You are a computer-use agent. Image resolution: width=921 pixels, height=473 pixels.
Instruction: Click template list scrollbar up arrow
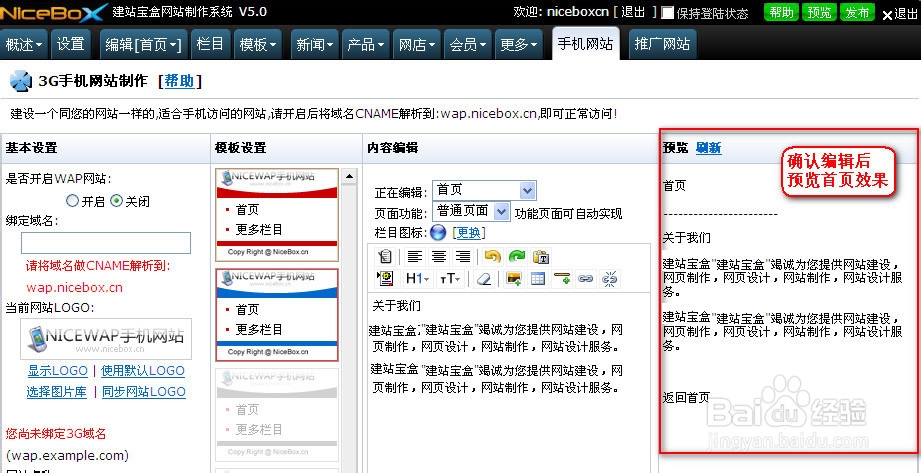click(349, 176)
